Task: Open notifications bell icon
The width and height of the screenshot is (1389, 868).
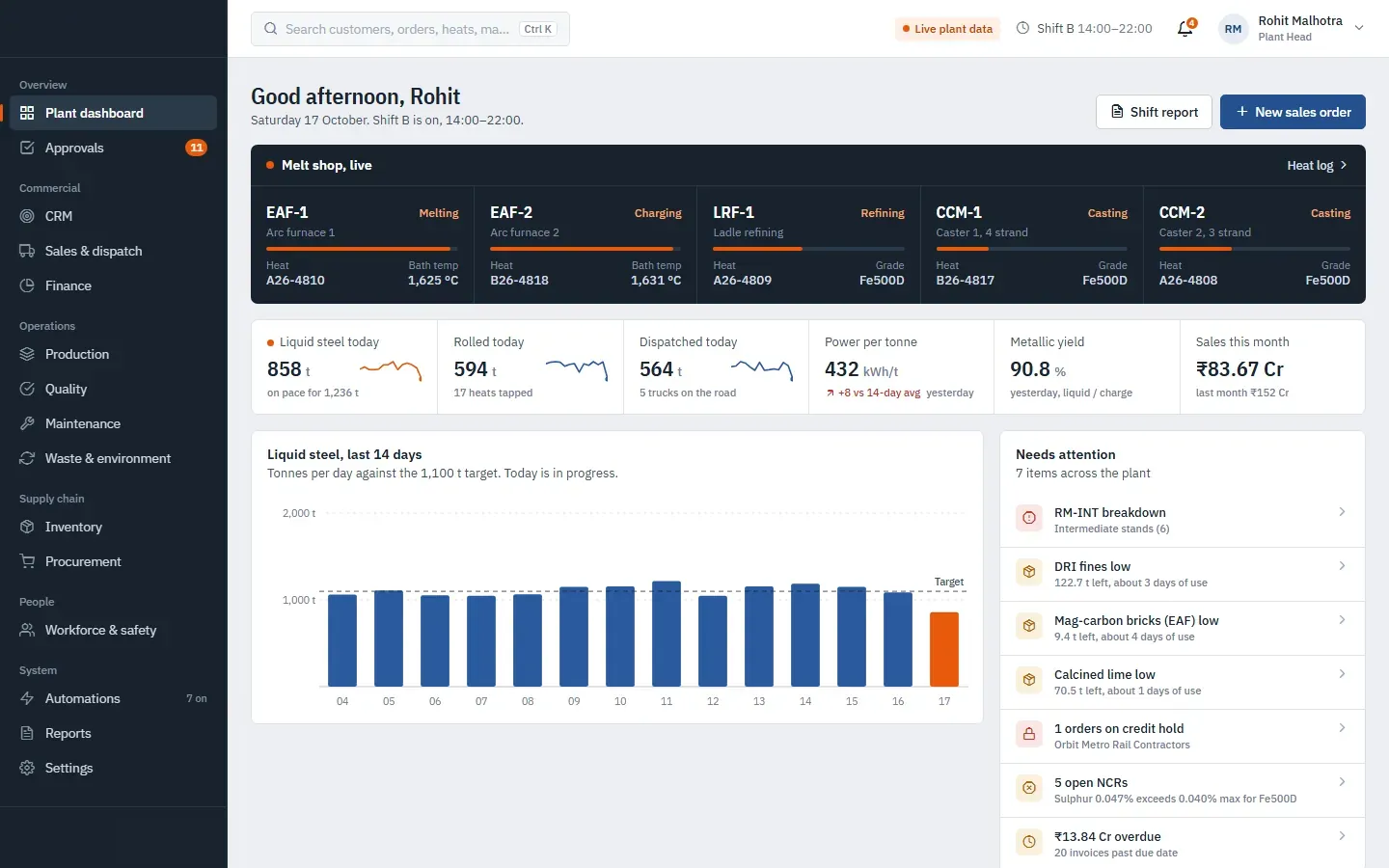Action: pyautogui.click(x=1185, y=29)
